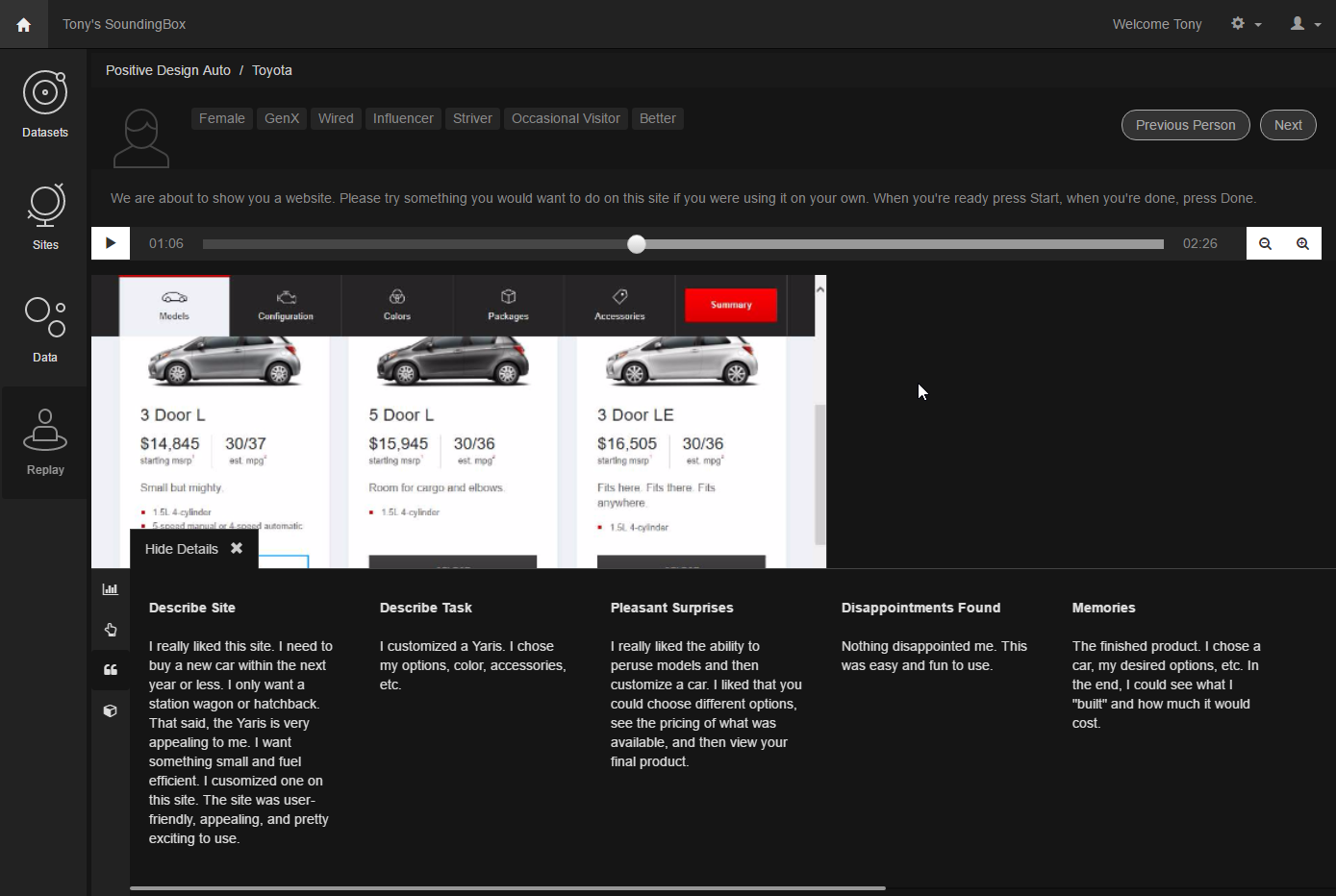
Task: Zoom in the replay view
Action: (x=1302, y=243)
